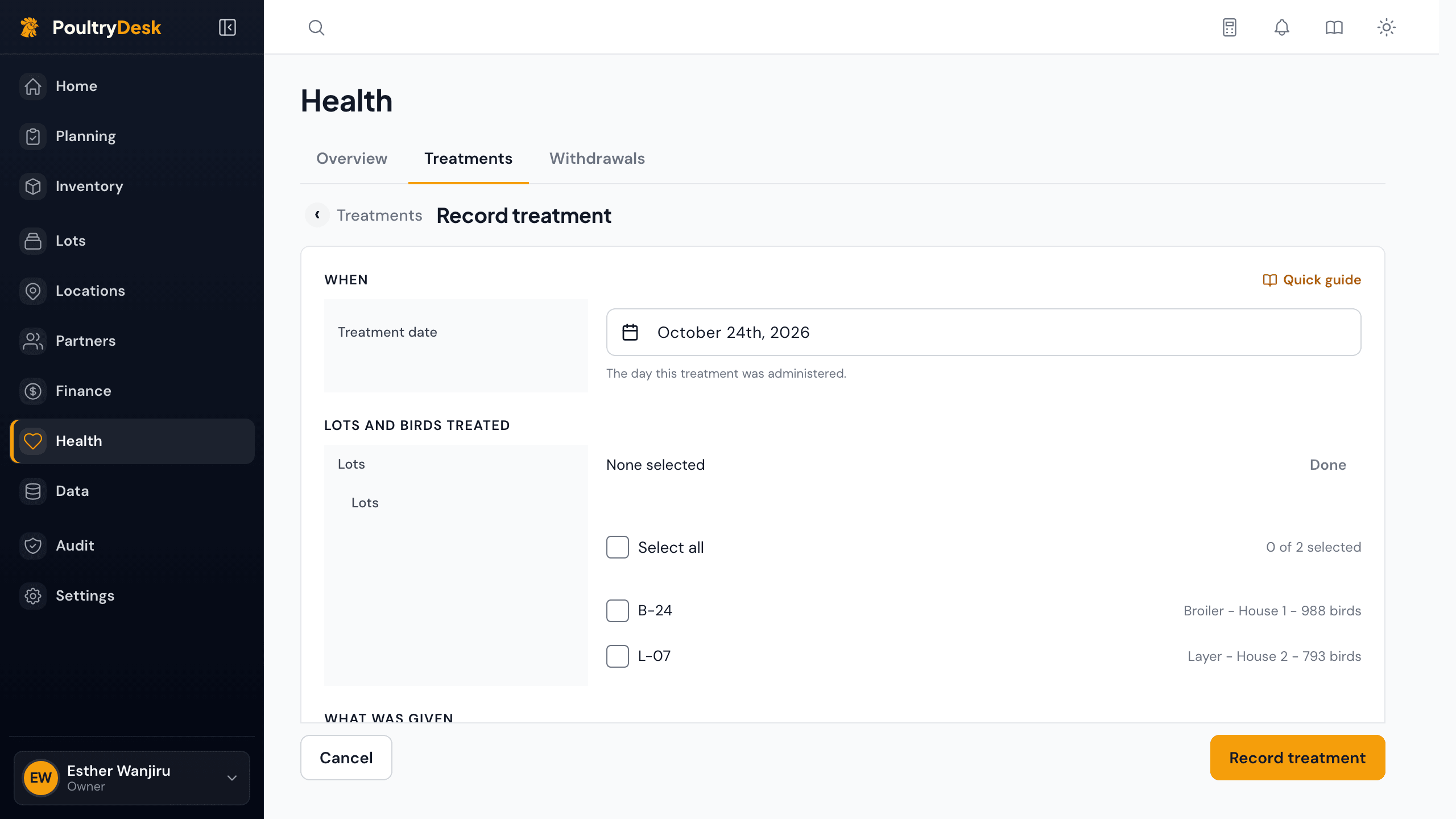1456x819 pixels.
Task: Tick the L-07 lot checkbox
Action: [x=618, y=656]
